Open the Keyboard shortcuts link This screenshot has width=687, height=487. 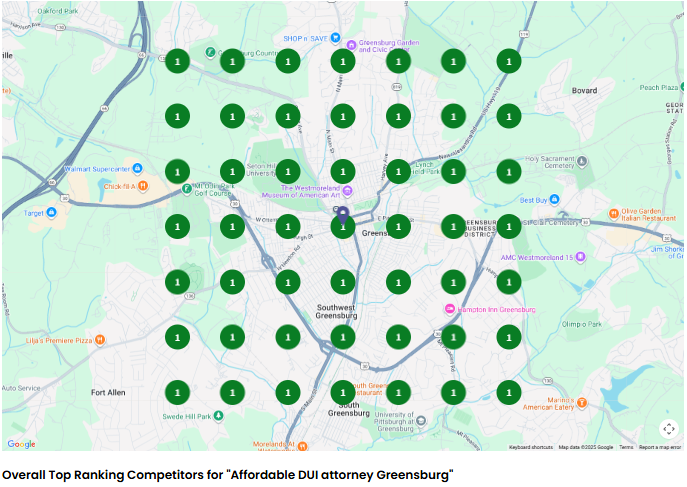point(531,447)
